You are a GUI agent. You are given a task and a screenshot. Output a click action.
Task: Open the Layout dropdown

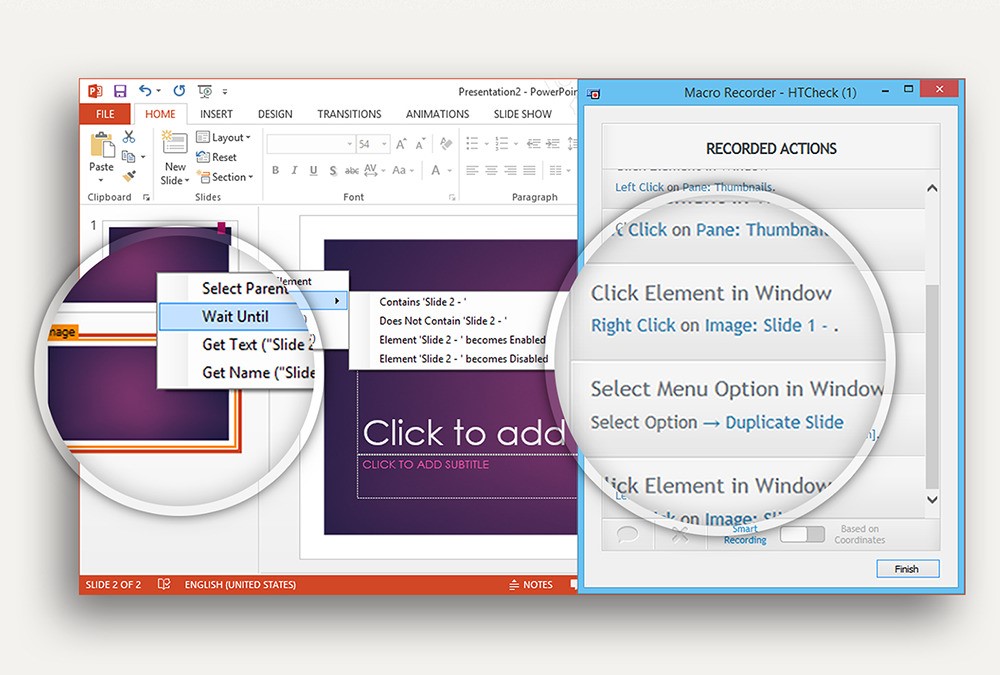(x=223, y=137)
